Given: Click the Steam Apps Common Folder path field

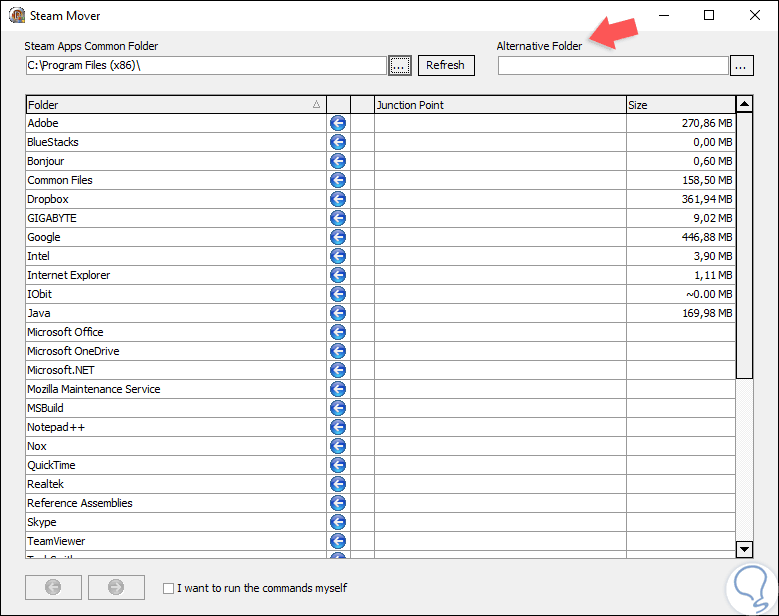Looking at the screenshot, I should pos(206,65).
